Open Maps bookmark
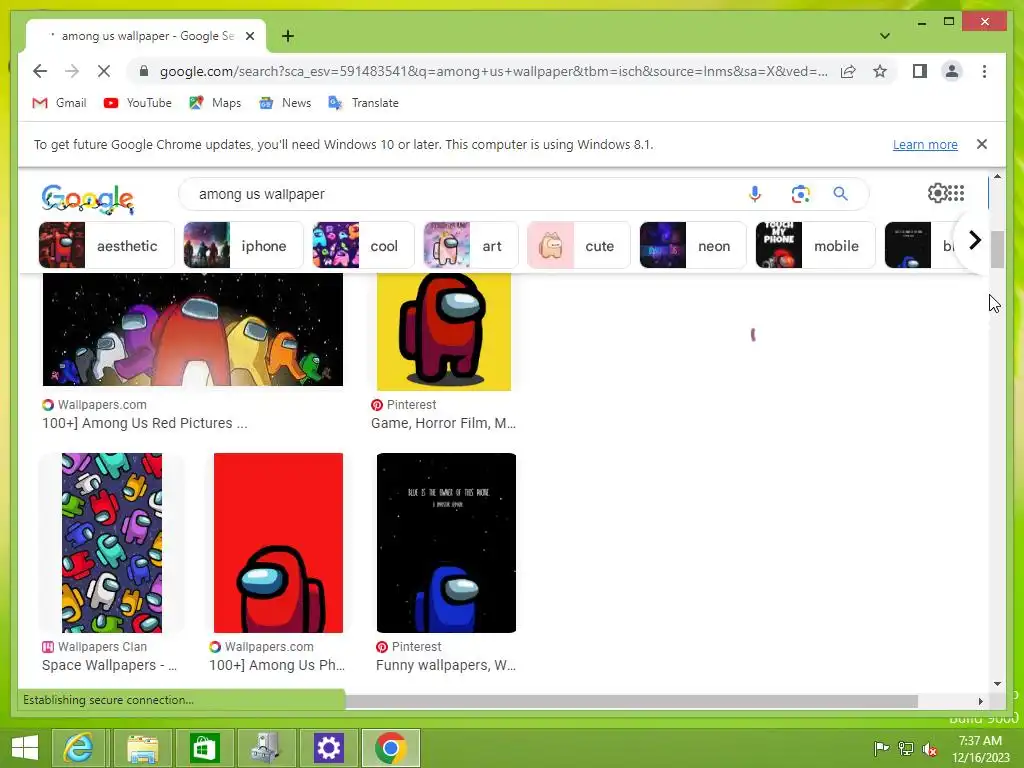Image resolution: width=1024 pixels, height=768 pixels. (215, 103)
